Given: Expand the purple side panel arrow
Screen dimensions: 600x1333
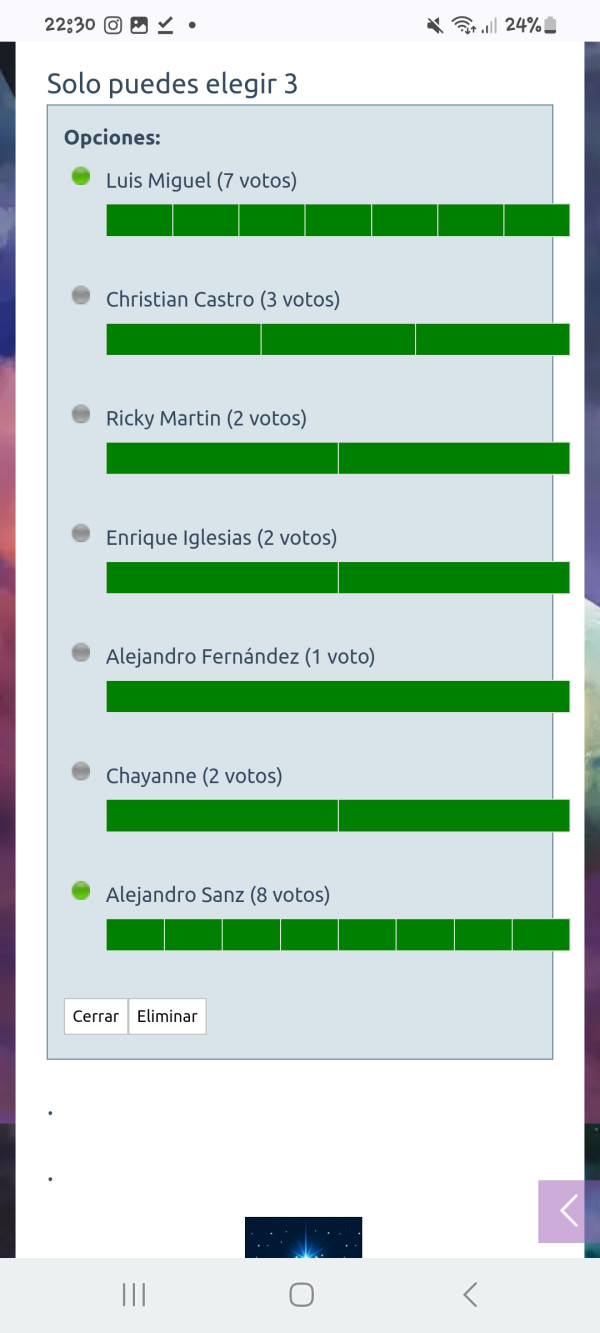Looking at the screenshot, I should tap(568, 1211).
